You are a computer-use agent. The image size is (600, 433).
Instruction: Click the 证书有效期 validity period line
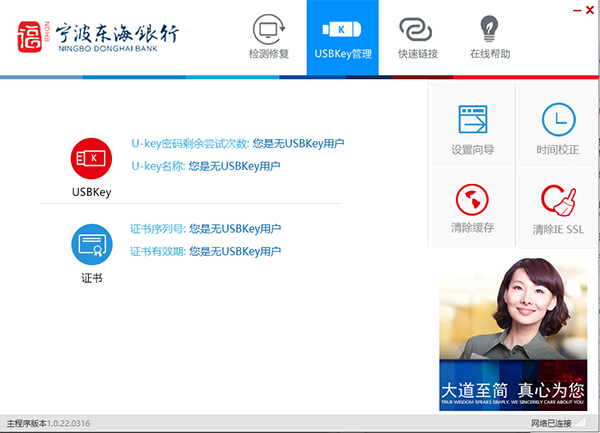[205, 251]
